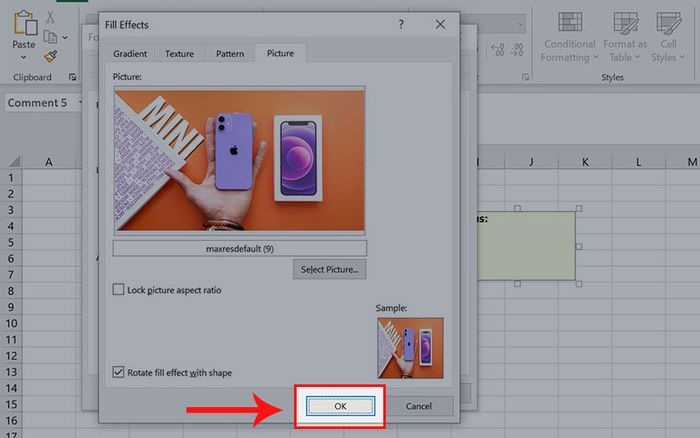700x438 pixels.
Task: Close the Fill Effects dialog
Action: point(440,25)
